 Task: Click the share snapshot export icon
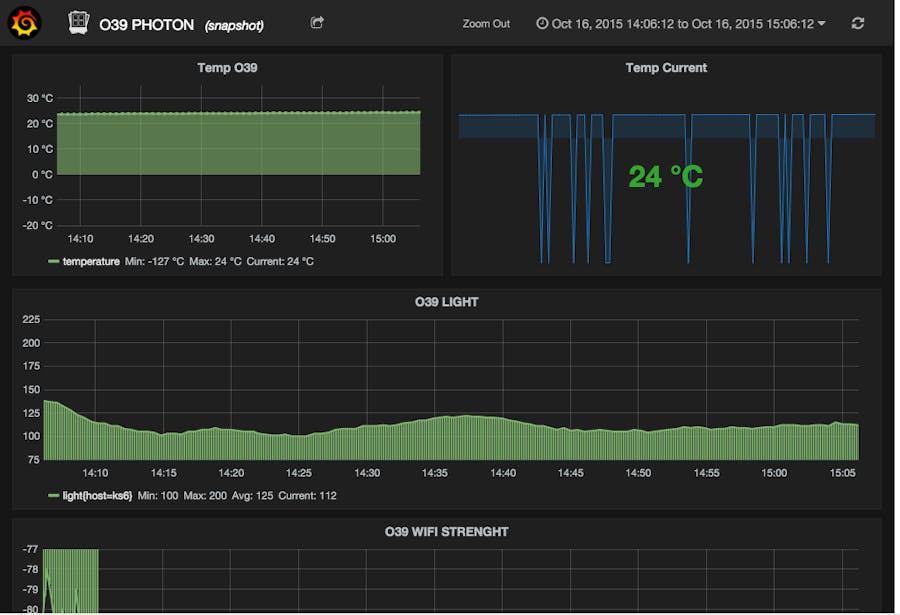click(x=317, y=22)
